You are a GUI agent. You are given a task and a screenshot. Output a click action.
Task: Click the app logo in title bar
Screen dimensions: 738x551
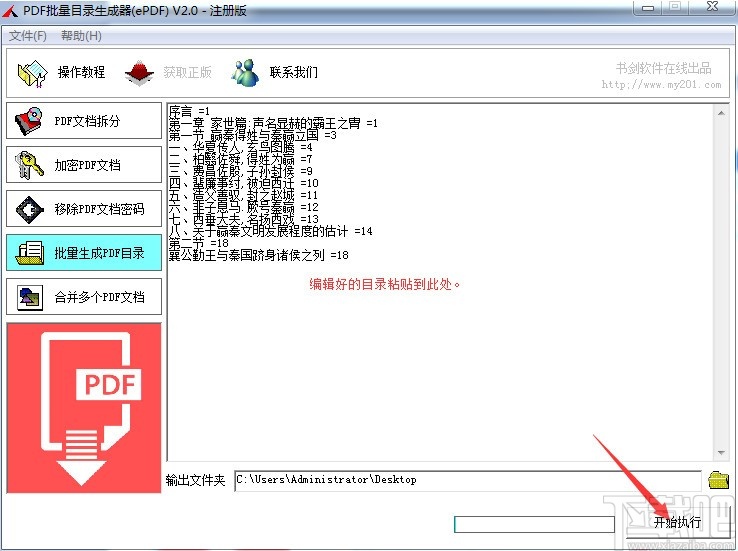(x=10, y=10)
